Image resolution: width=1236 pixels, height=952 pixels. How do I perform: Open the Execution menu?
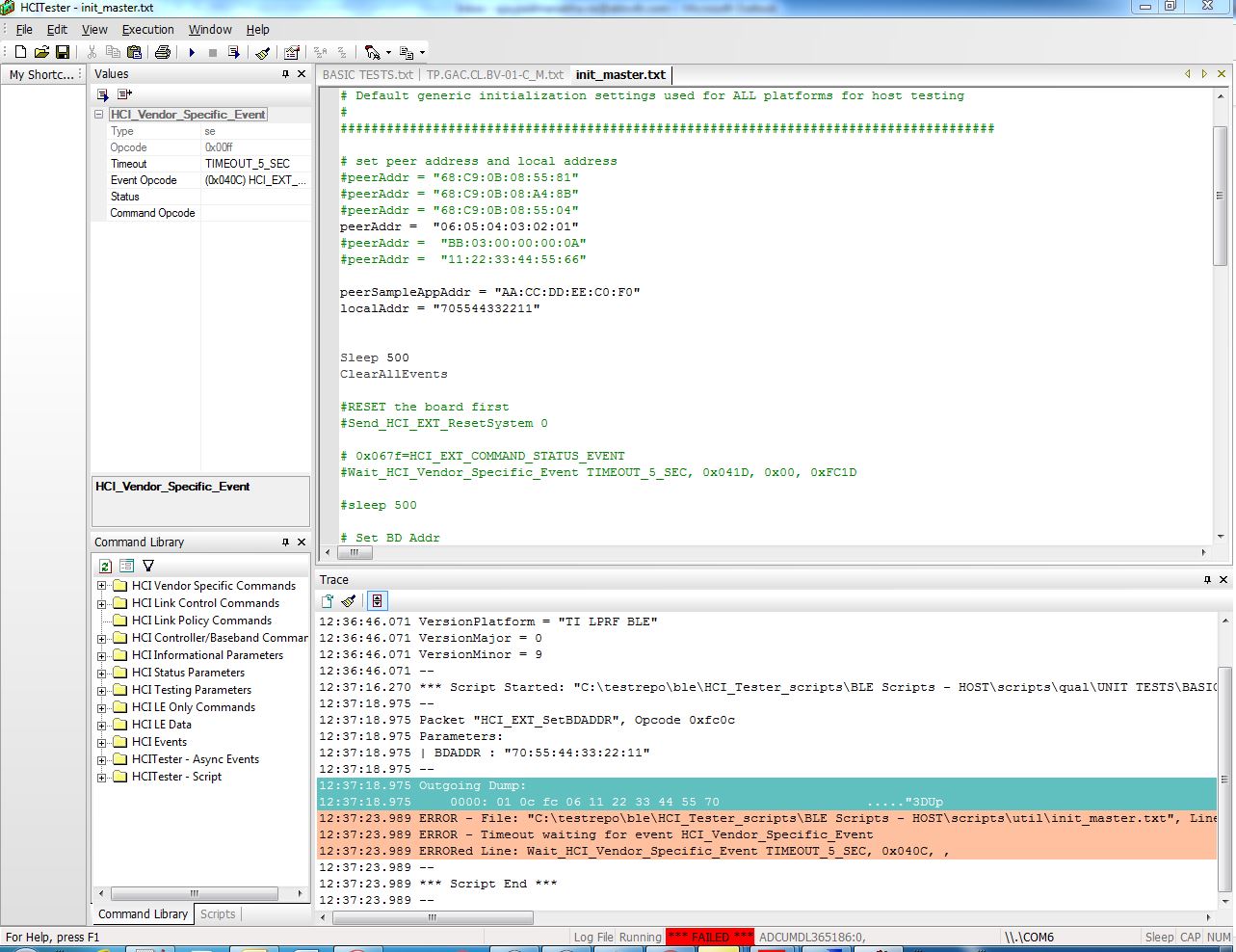point(147,29)
